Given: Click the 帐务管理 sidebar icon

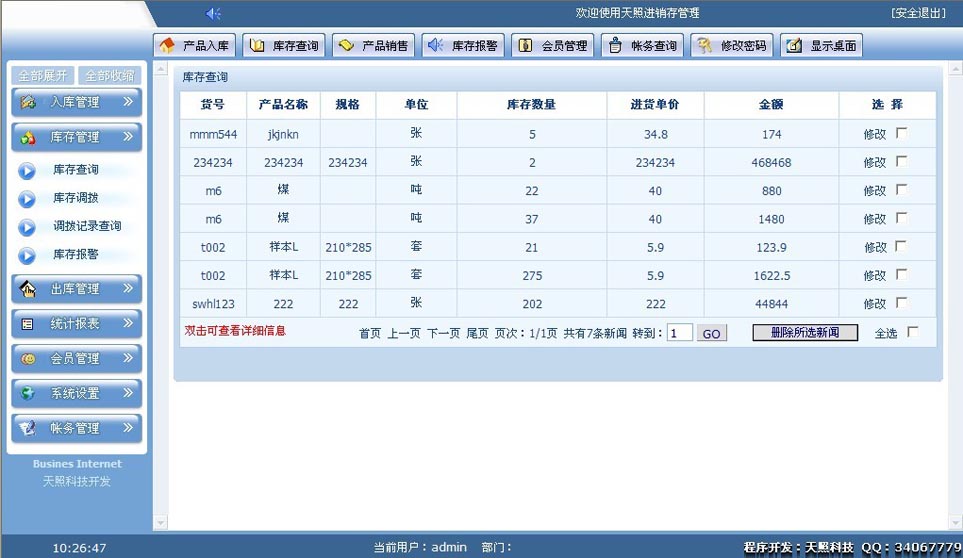Looking at the screenshot, I should coord(28,428).
